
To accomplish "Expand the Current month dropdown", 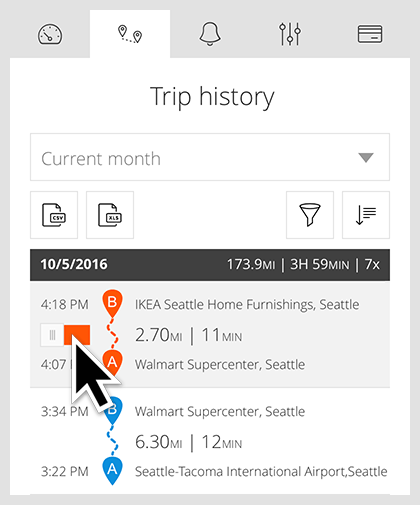I will coord(210,157).
